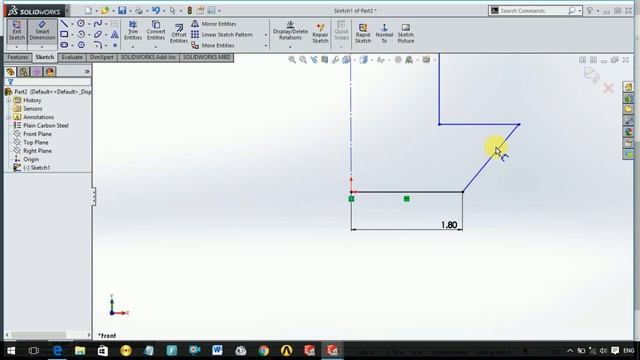The width and height of the screenshot is (640, 360).
Task: Click Convert Entities
Action: (156, 31)
